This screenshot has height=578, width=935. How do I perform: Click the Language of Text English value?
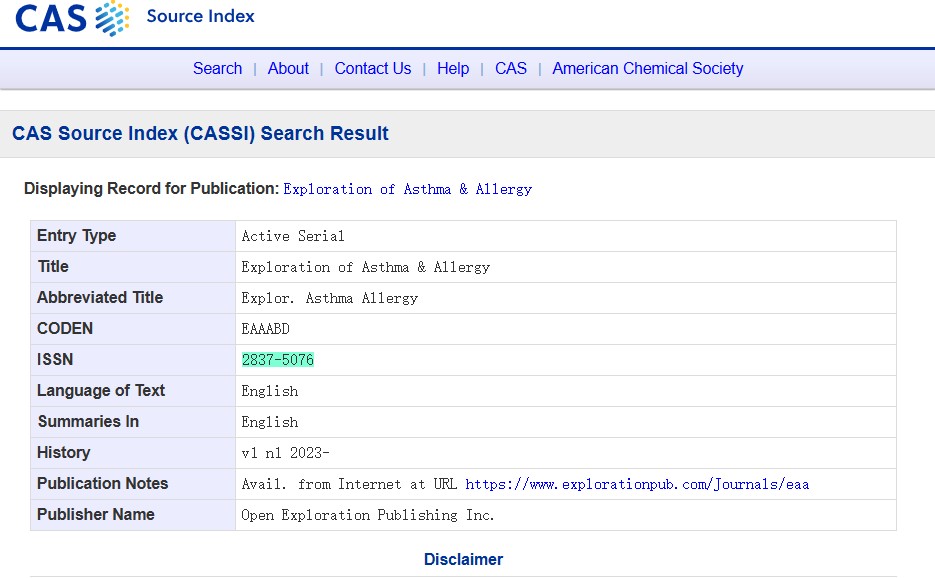[x=270, y=391]
